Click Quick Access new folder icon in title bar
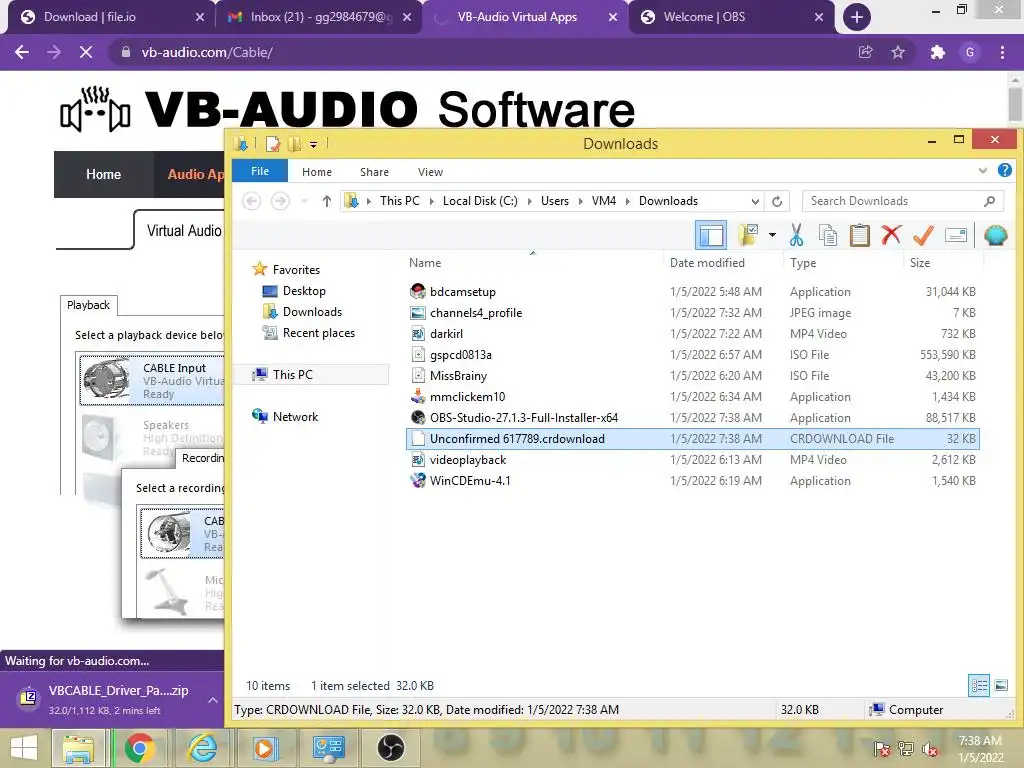This screenshot has width=1024, height=768. point(295,144)
